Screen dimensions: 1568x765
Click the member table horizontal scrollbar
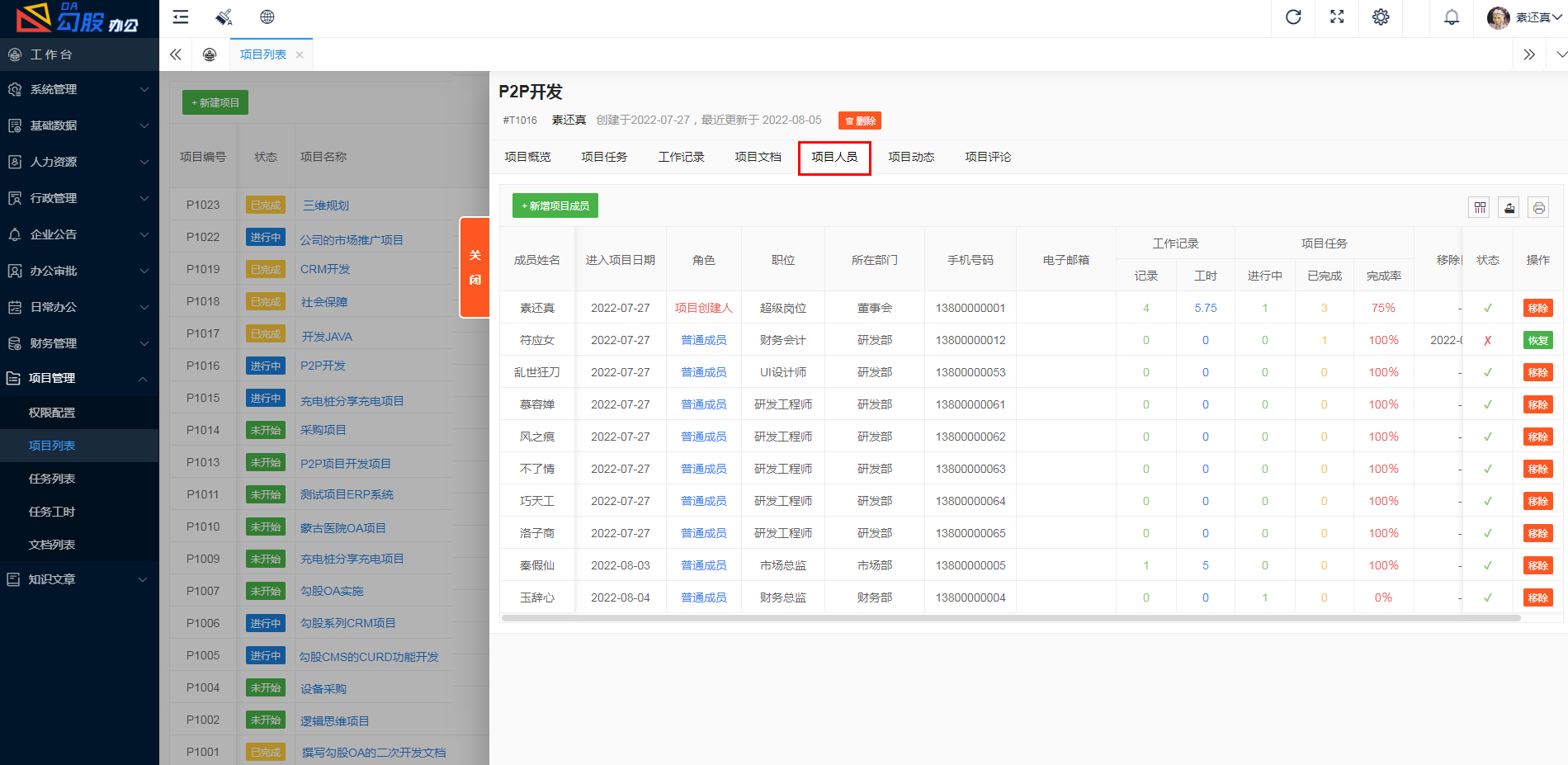click(1011, 617)
